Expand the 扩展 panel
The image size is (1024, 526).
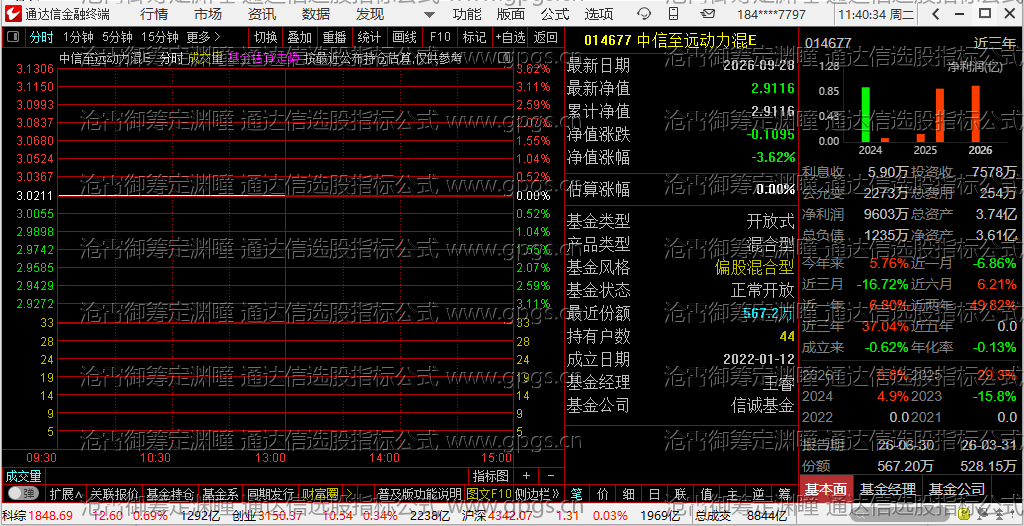coord(66,493)
